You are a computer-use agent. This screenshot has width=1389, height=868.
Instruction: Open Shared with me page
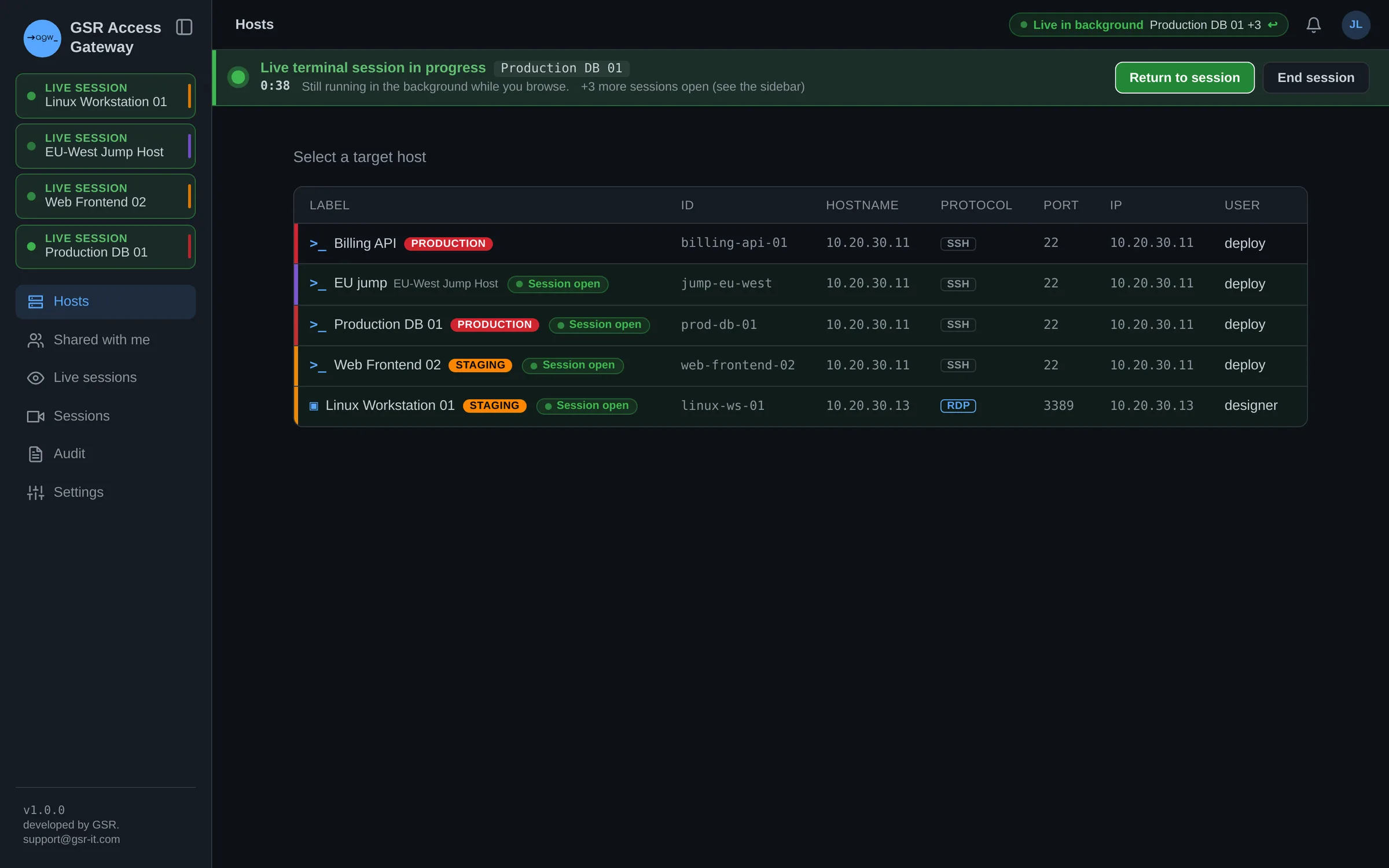[105, 340]
